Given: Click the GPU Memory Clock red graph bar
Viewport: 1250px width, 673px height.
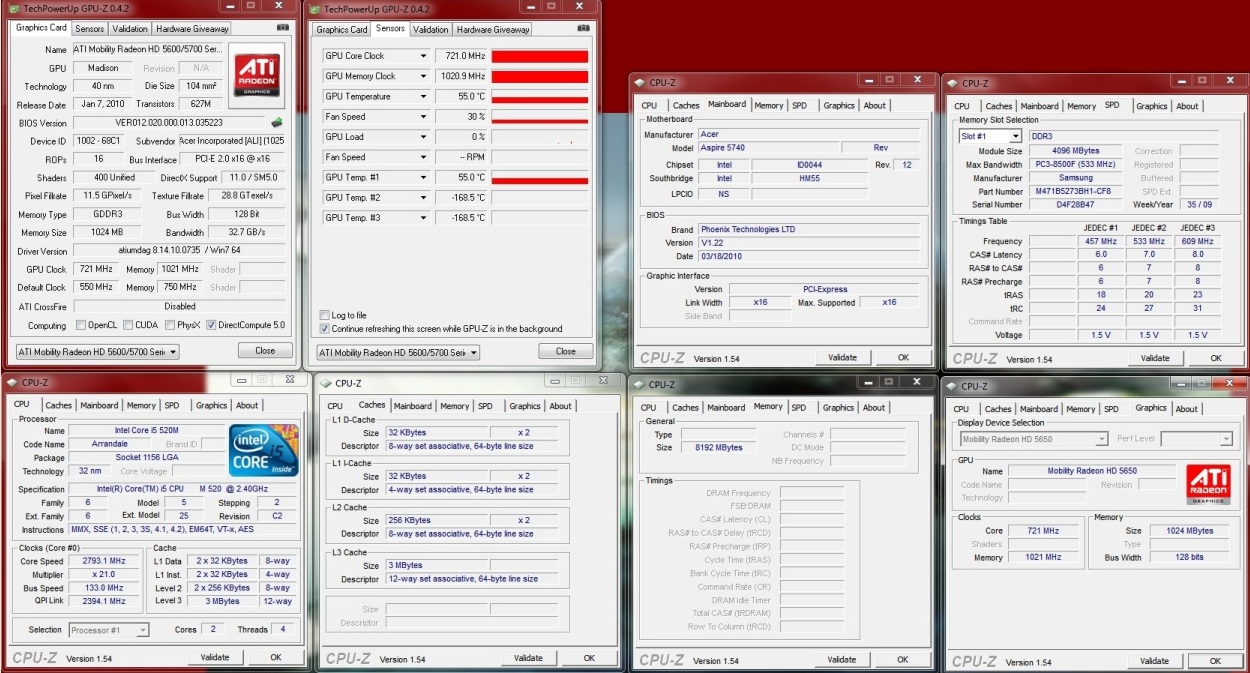Looking at the screenshot, I should coord(539,76).
